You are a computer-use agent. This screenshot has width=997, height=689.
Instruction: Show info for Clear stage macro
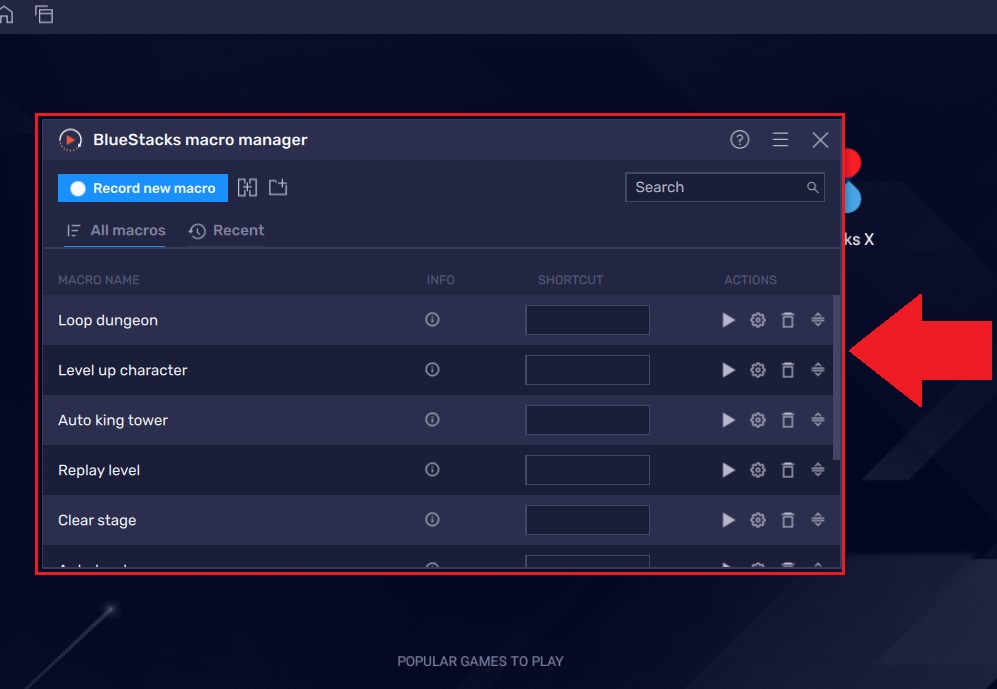click(432, 520)
